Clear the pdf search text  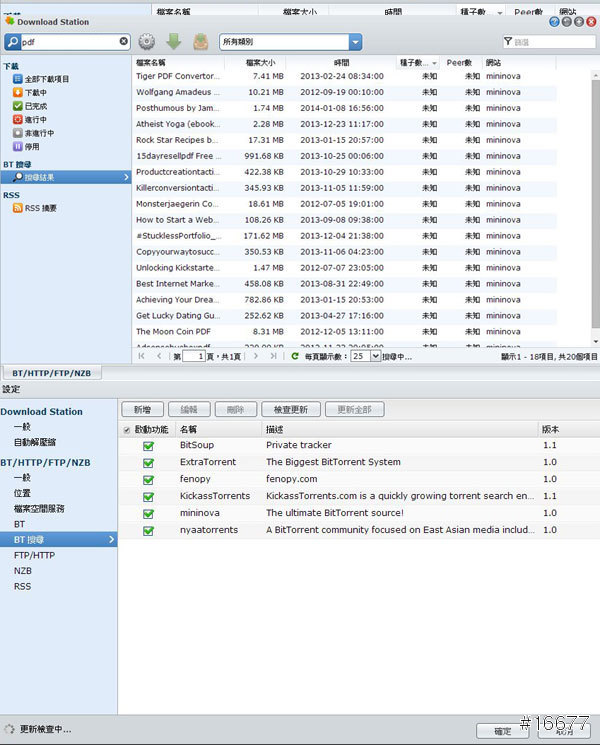pos(124,42)
